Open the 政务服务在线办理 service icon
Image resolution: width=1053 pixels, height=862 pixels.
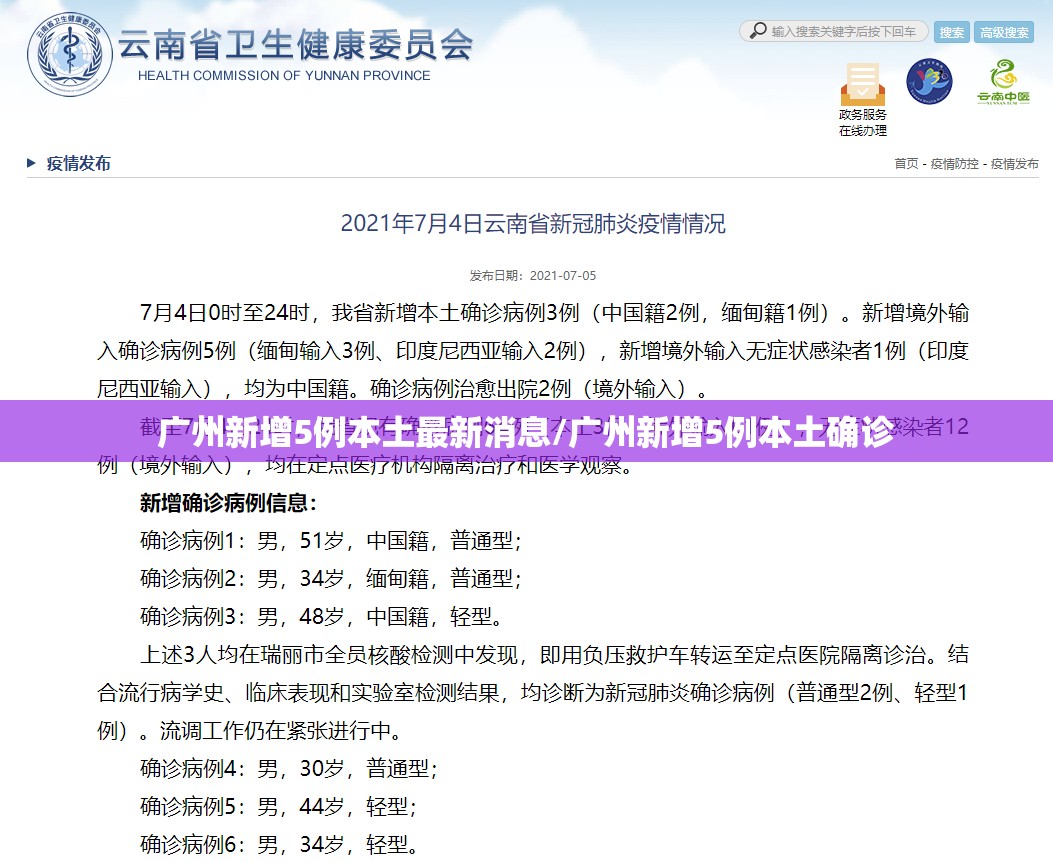click(862, 99)
